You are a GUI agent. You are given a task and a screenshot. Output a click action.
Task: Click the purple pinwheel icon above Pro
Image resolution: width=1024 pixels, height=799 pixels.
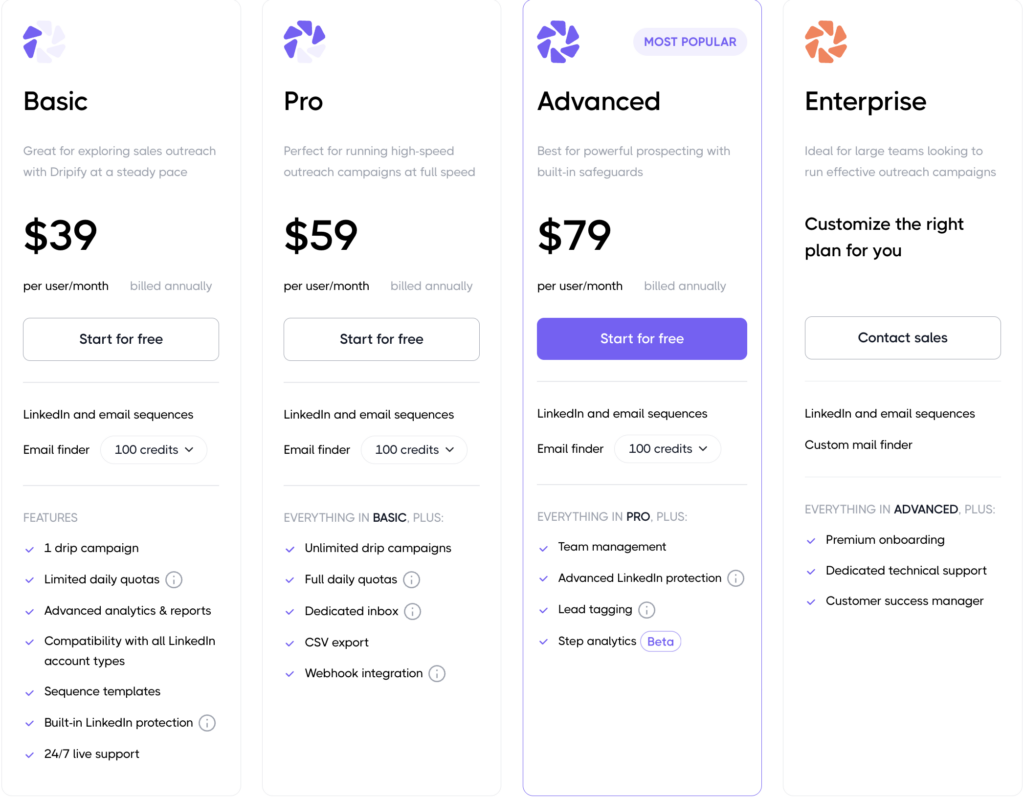(x=304, y=41)
